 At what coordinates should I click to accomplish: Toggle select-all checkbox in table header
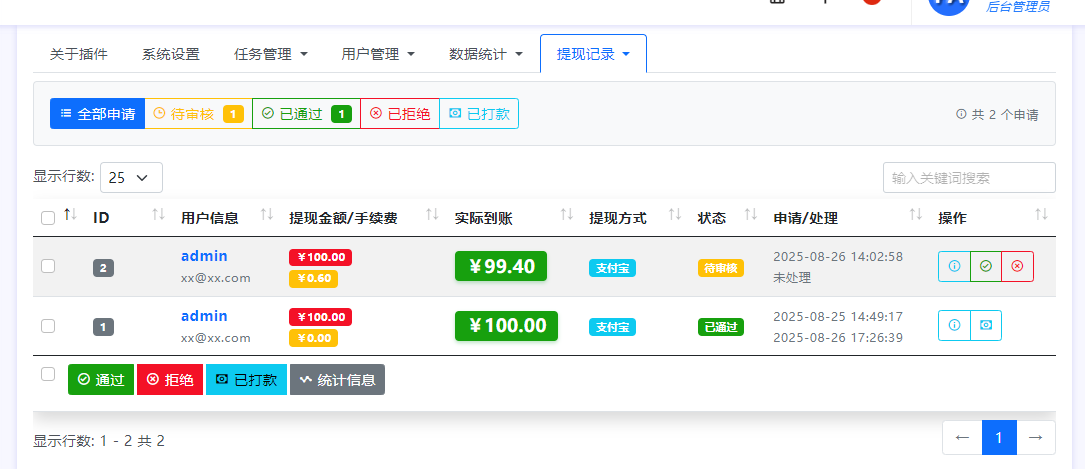pos(48,218)
